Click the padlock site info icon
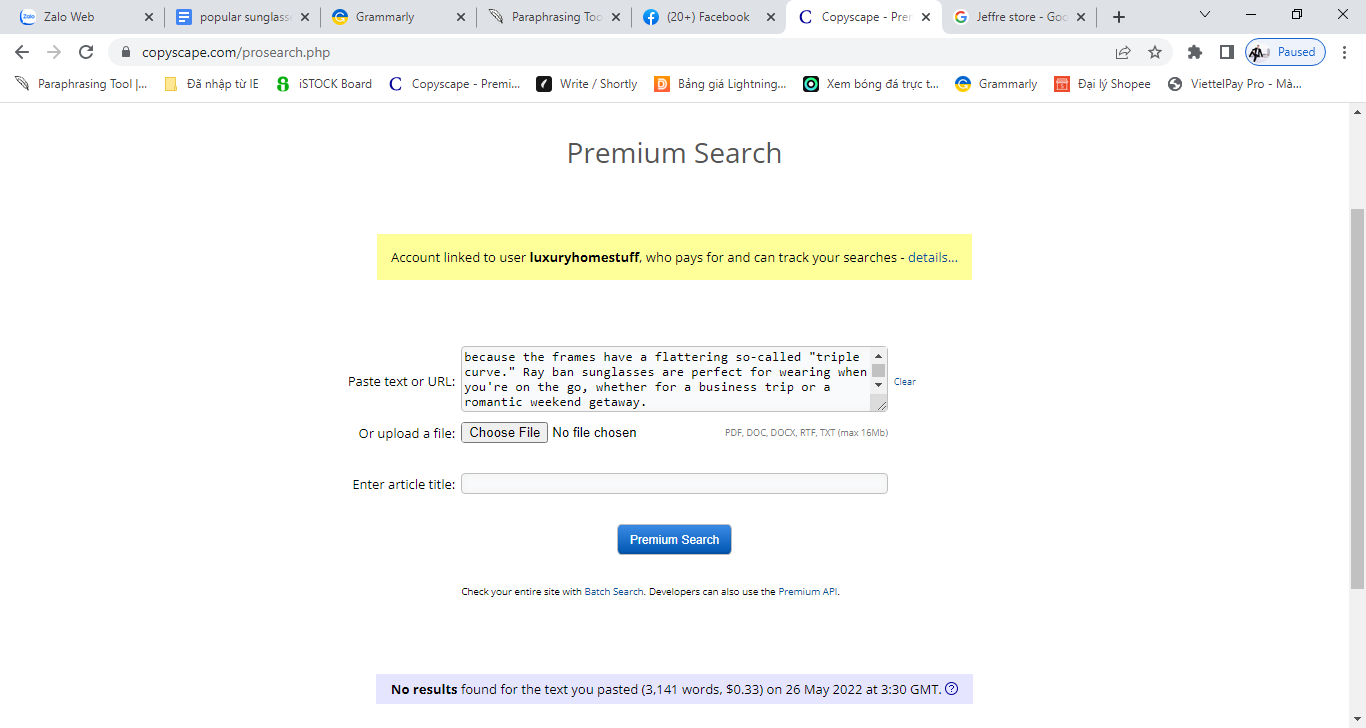 pos(126,52)
